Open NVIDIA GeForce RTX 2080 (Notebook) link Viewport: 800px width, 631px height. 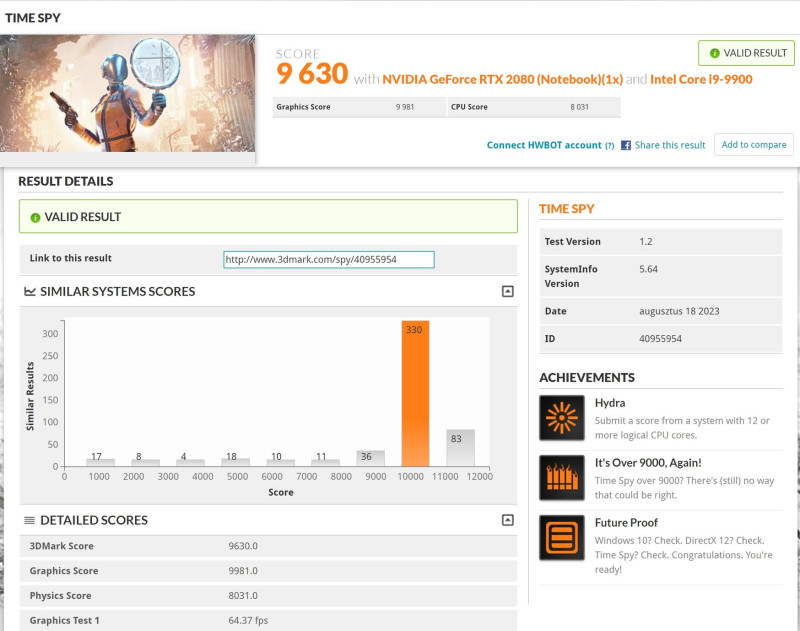point(503,79)
